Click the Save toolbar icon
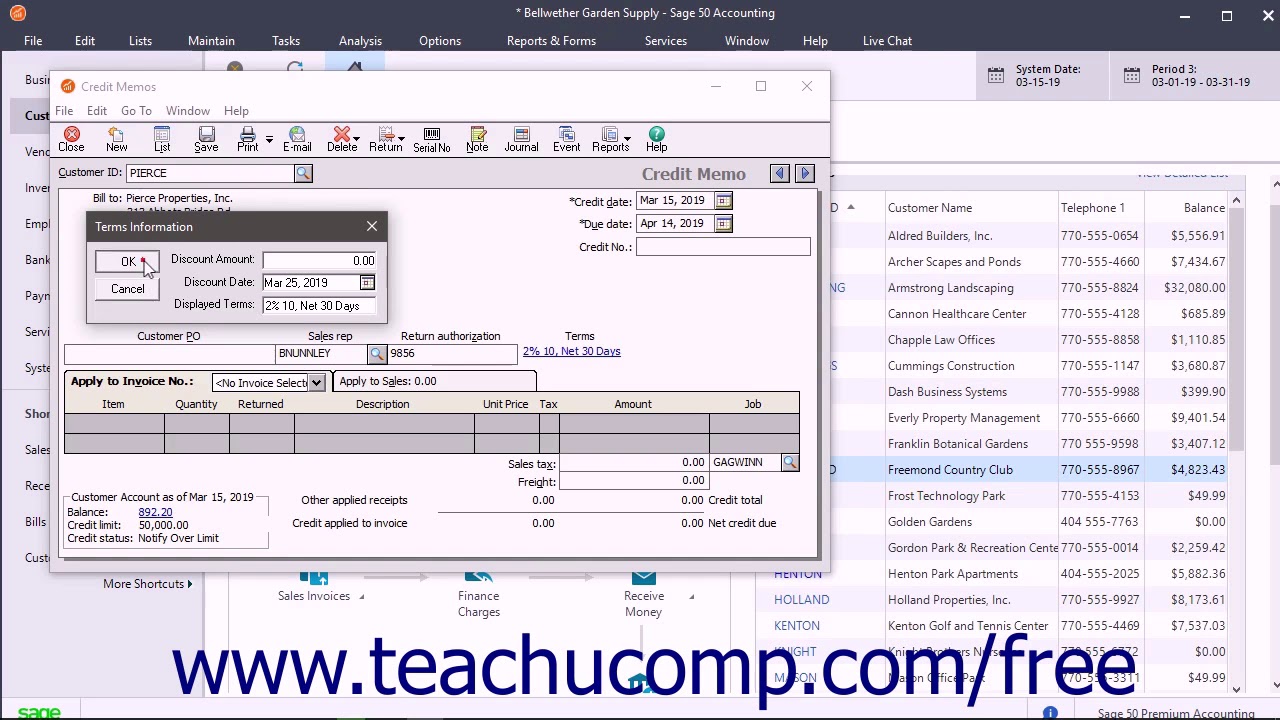The image size is (1280, 720). [x=206, y=139]
